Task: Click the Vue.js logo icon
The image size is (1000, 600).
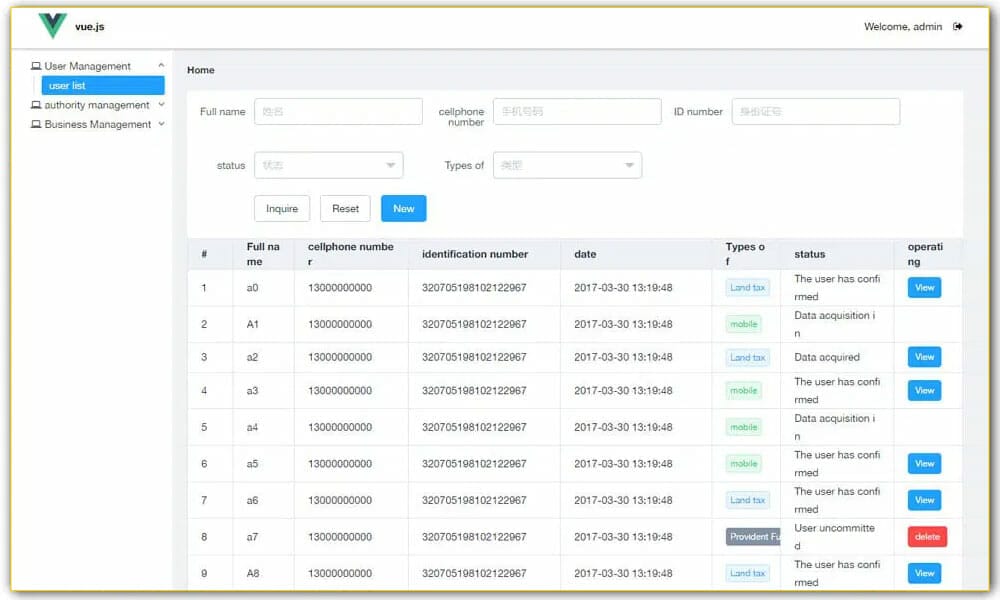Action: coord(52,26)
